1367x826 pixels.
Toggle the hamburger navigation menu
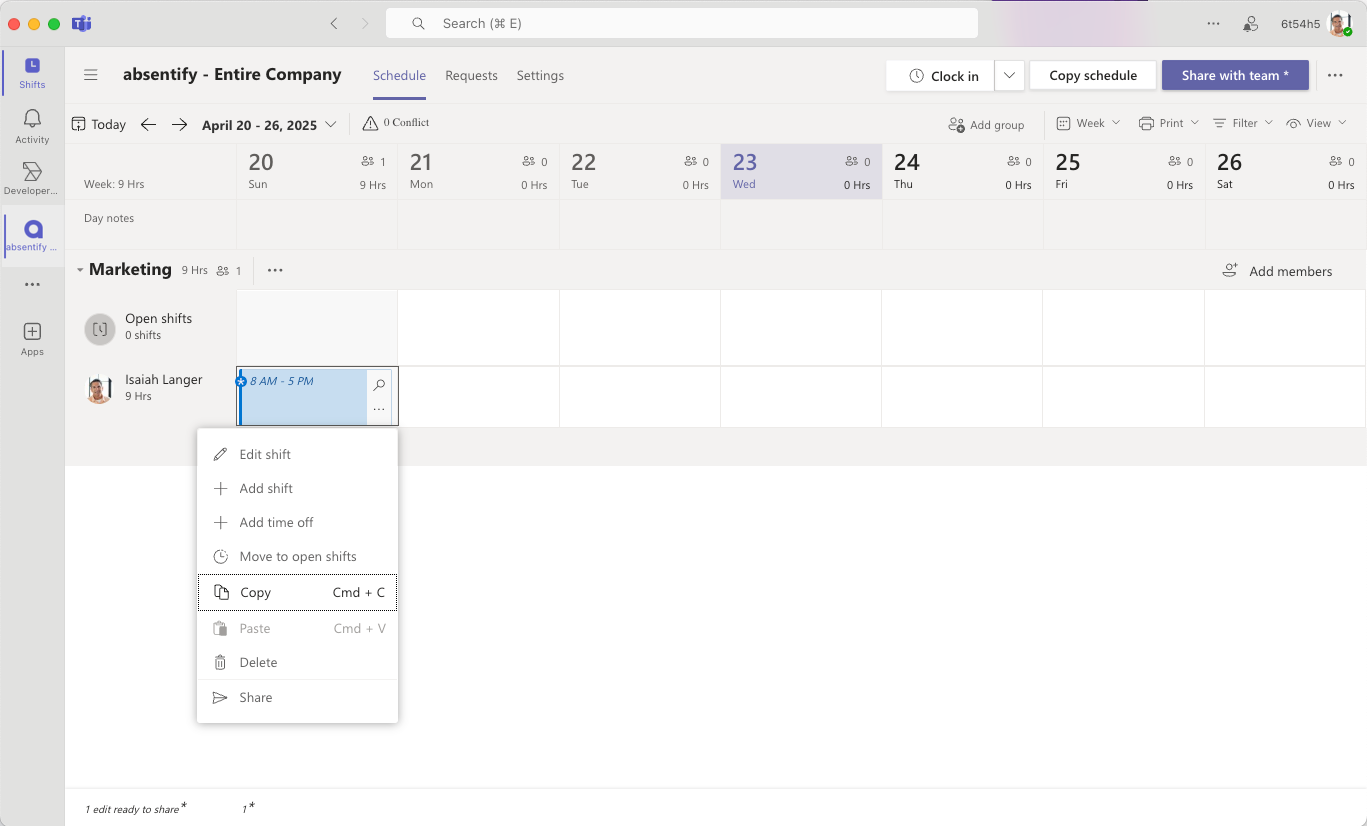[91, 75]
